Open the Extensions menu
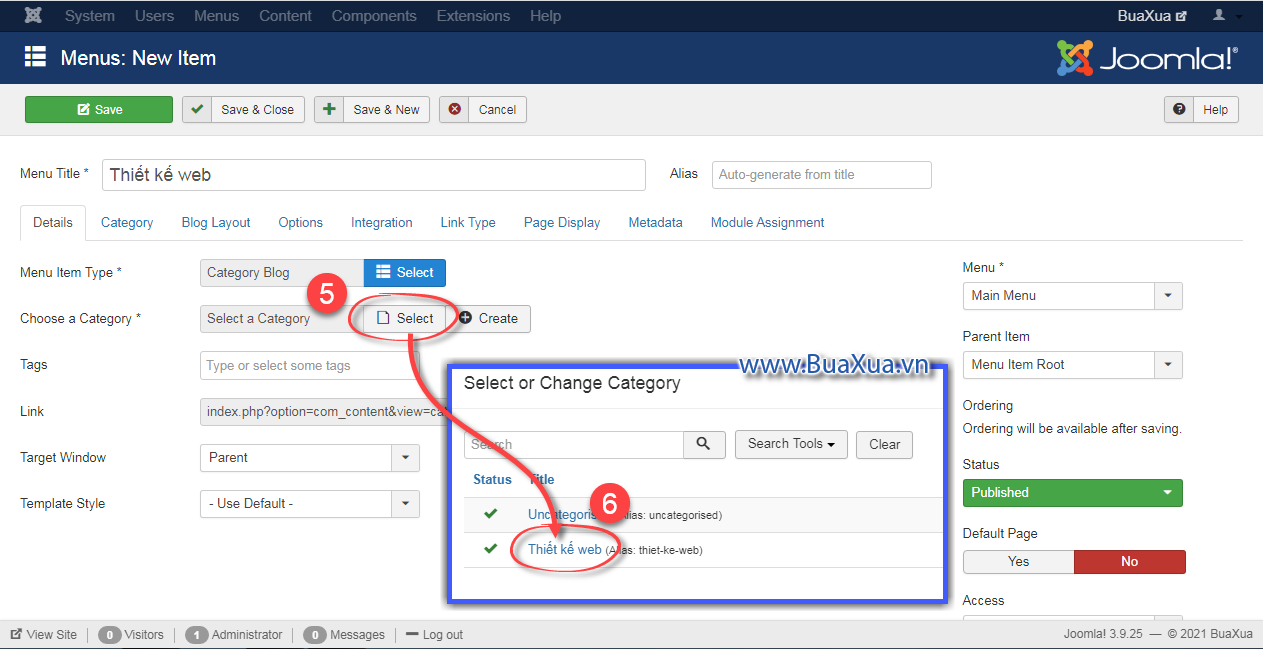This screenshot has width=1263, height=649. tap(473, 16)
